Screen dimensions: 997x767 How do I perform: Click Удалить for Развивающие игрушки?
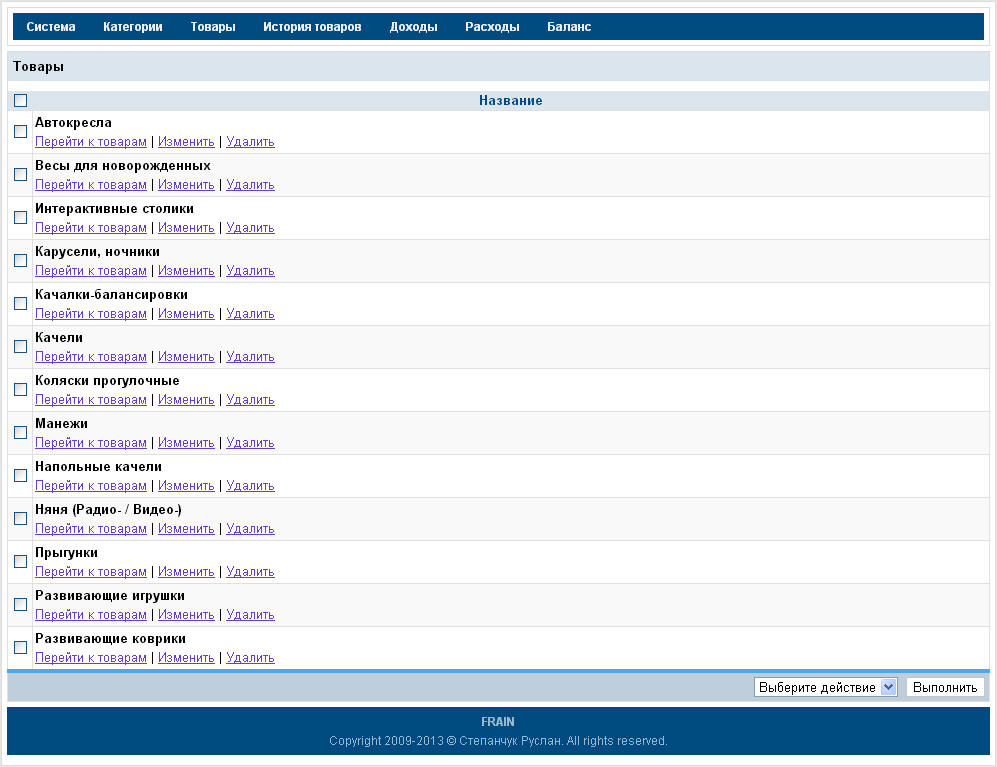[251, 615]
